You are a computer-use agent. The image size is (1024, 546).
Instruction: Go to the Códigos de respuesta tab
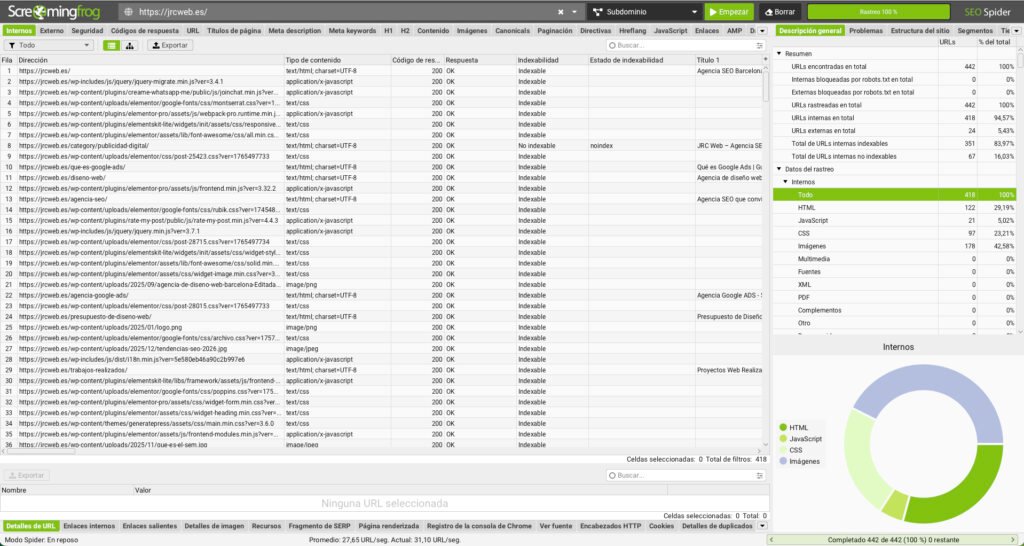pos(144,31)
